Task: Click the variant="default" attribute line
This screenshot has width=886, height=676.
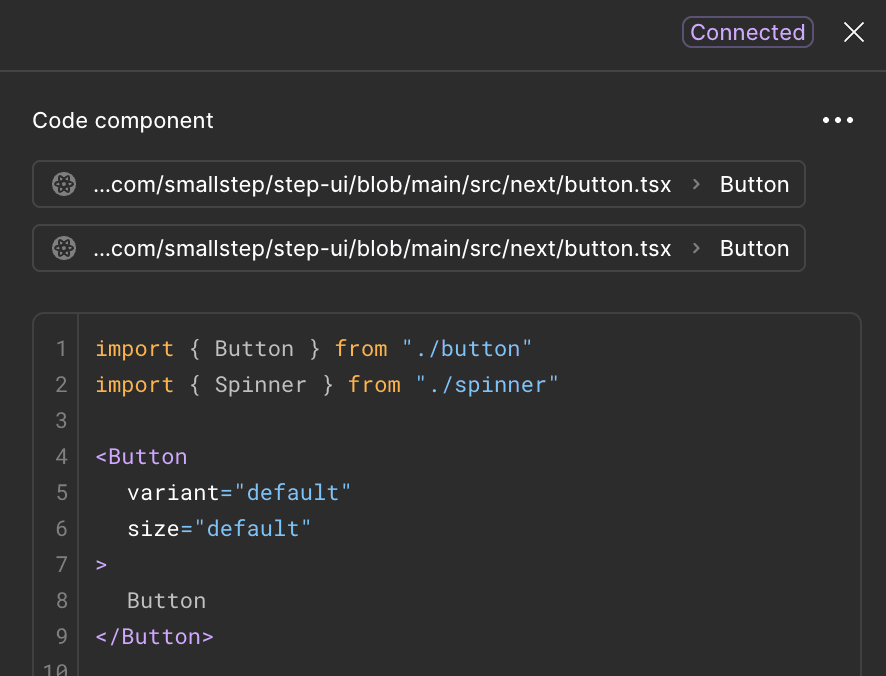Action: click(x=239, y=493)
